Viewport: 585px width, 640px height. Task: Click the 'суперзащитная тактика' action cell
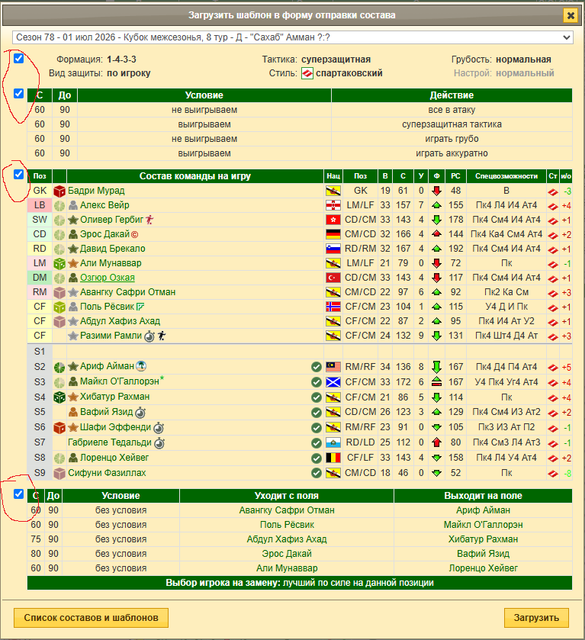click(452, 124)
